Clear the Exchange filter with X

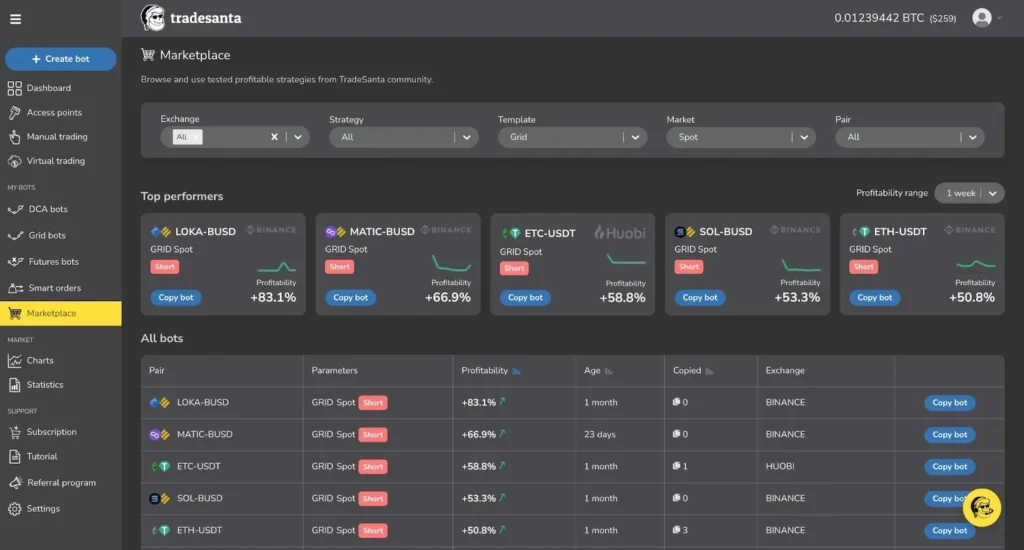(x=274, y=137)
